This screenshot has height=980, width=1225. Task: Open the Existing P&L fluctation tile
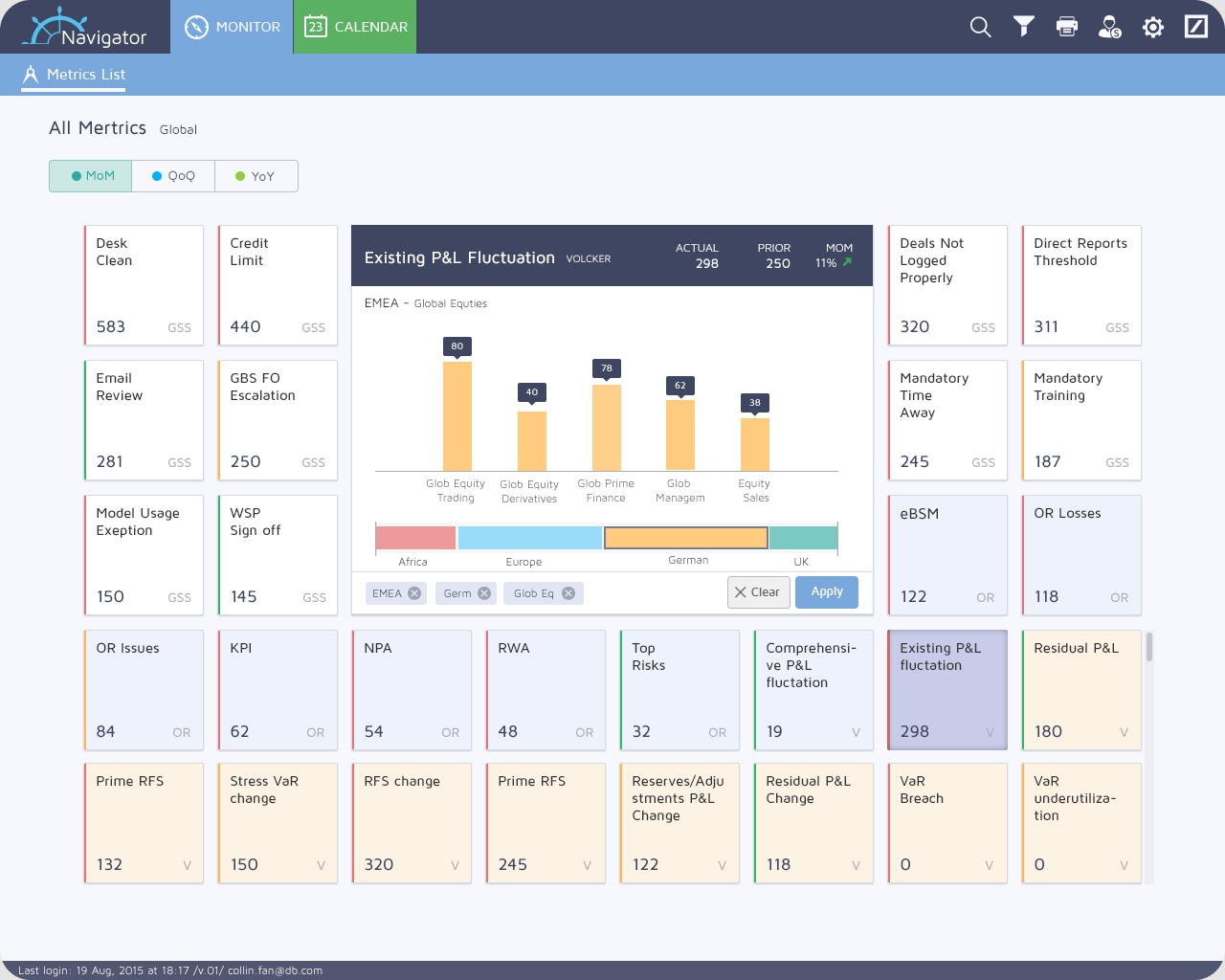[947, 689]
